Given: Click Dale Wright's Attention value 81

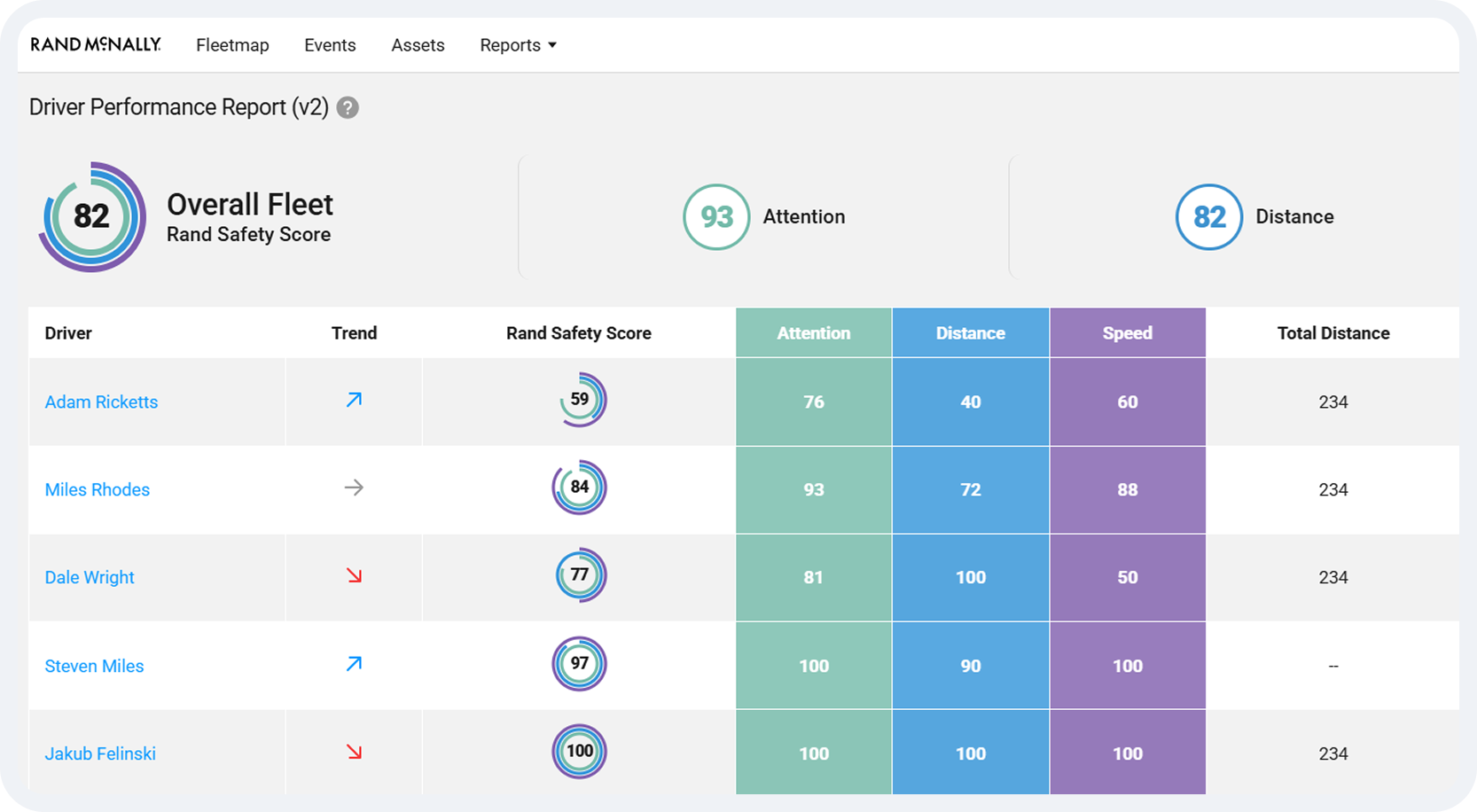Looking at the screenshot, I should coord(814,577).
